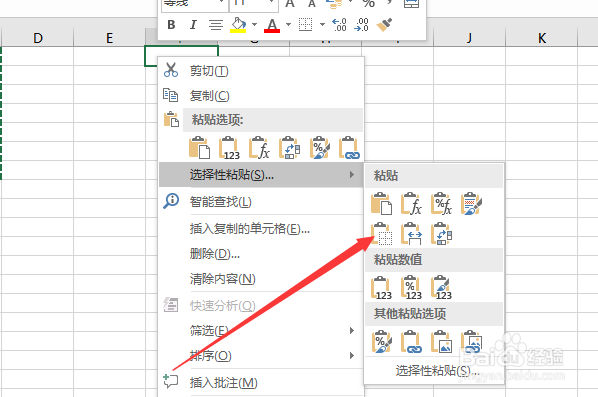Click the paste transpose icon under 粘贴选项

tap(289, 148)
